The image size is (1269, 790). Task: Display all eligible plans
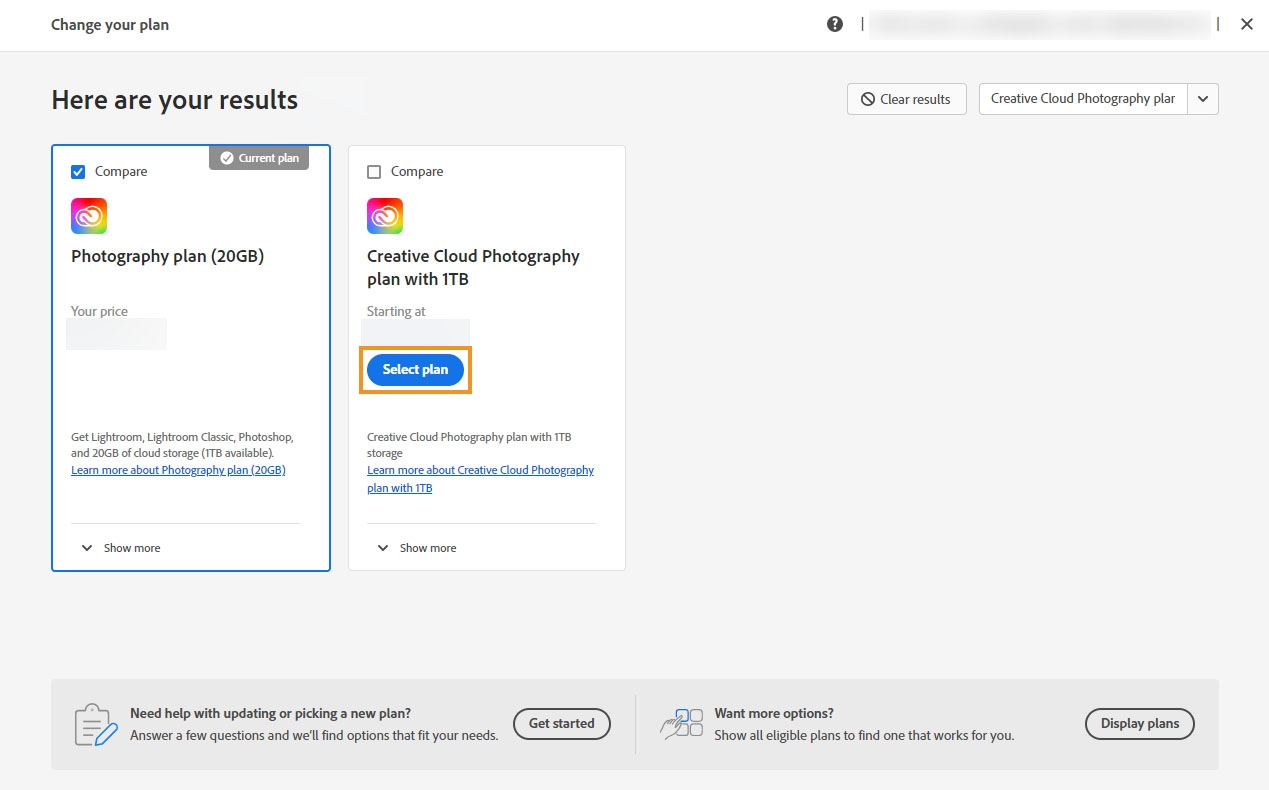(1139, 724)
